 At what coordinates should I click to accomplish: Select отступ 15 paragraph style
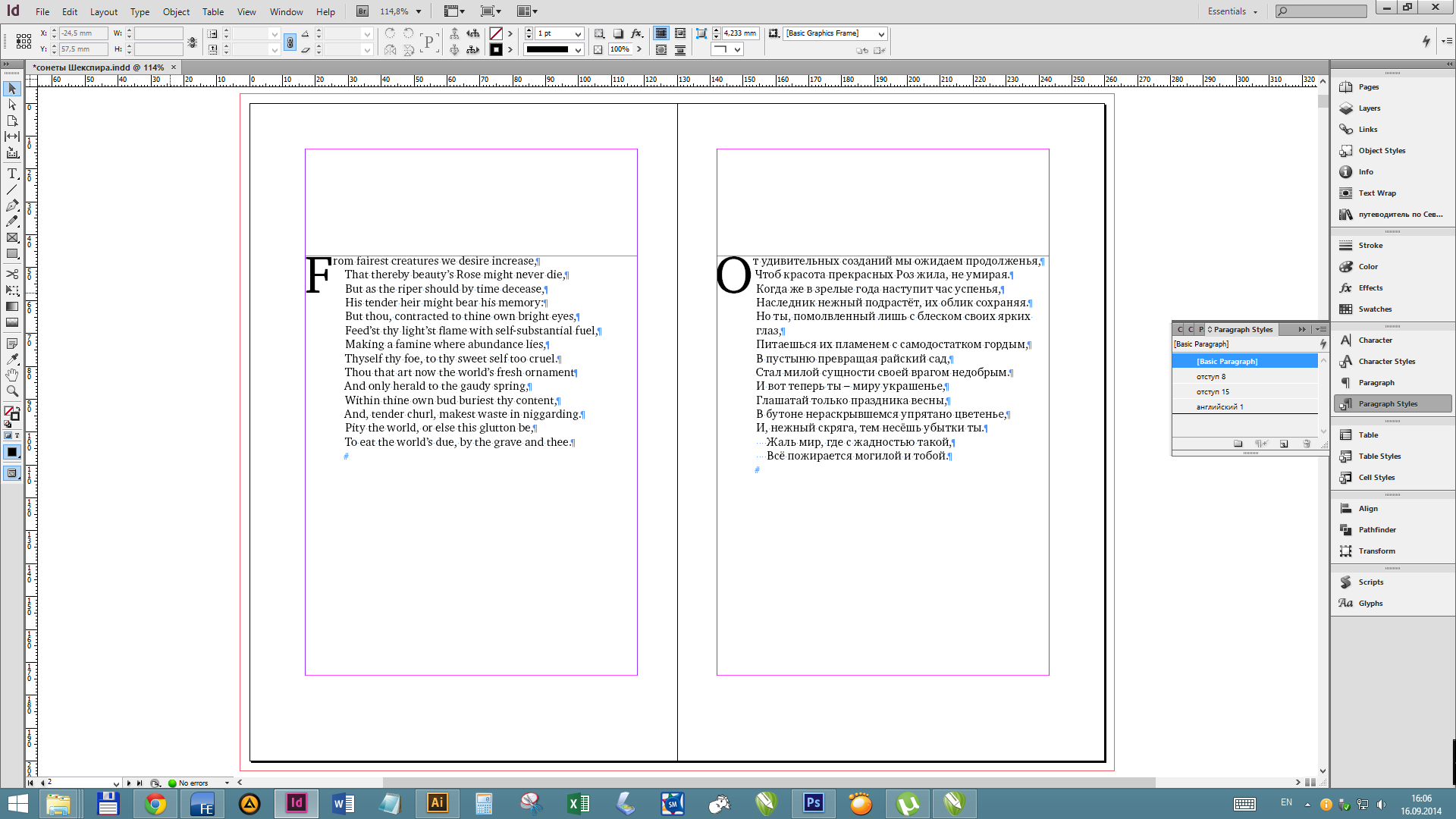1245,392
